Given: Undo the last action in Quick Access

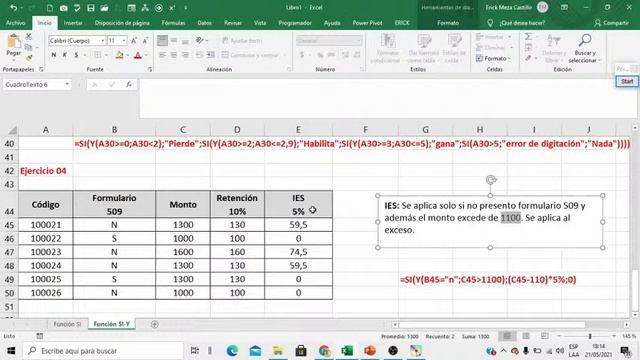Looking at the screenshot, I should tap(13, 8).
